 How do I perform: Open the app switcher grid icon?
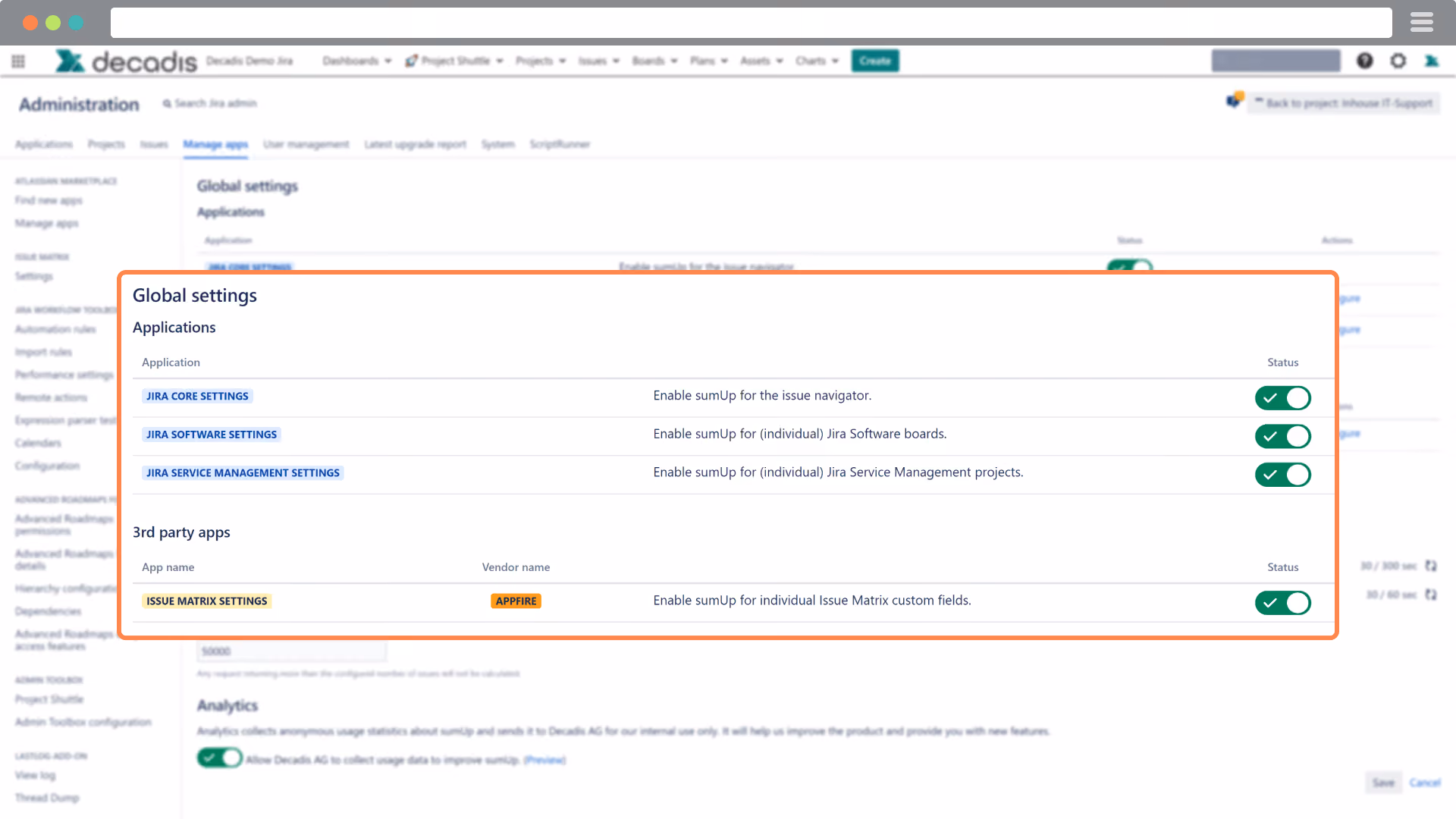(18, 61)
